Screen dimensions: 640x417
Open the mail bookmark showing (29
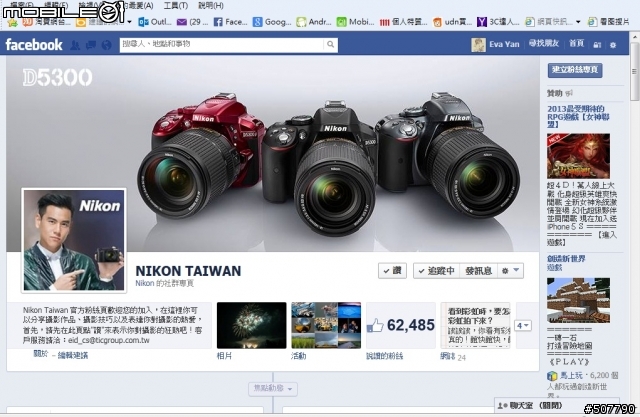click(192, 22)
